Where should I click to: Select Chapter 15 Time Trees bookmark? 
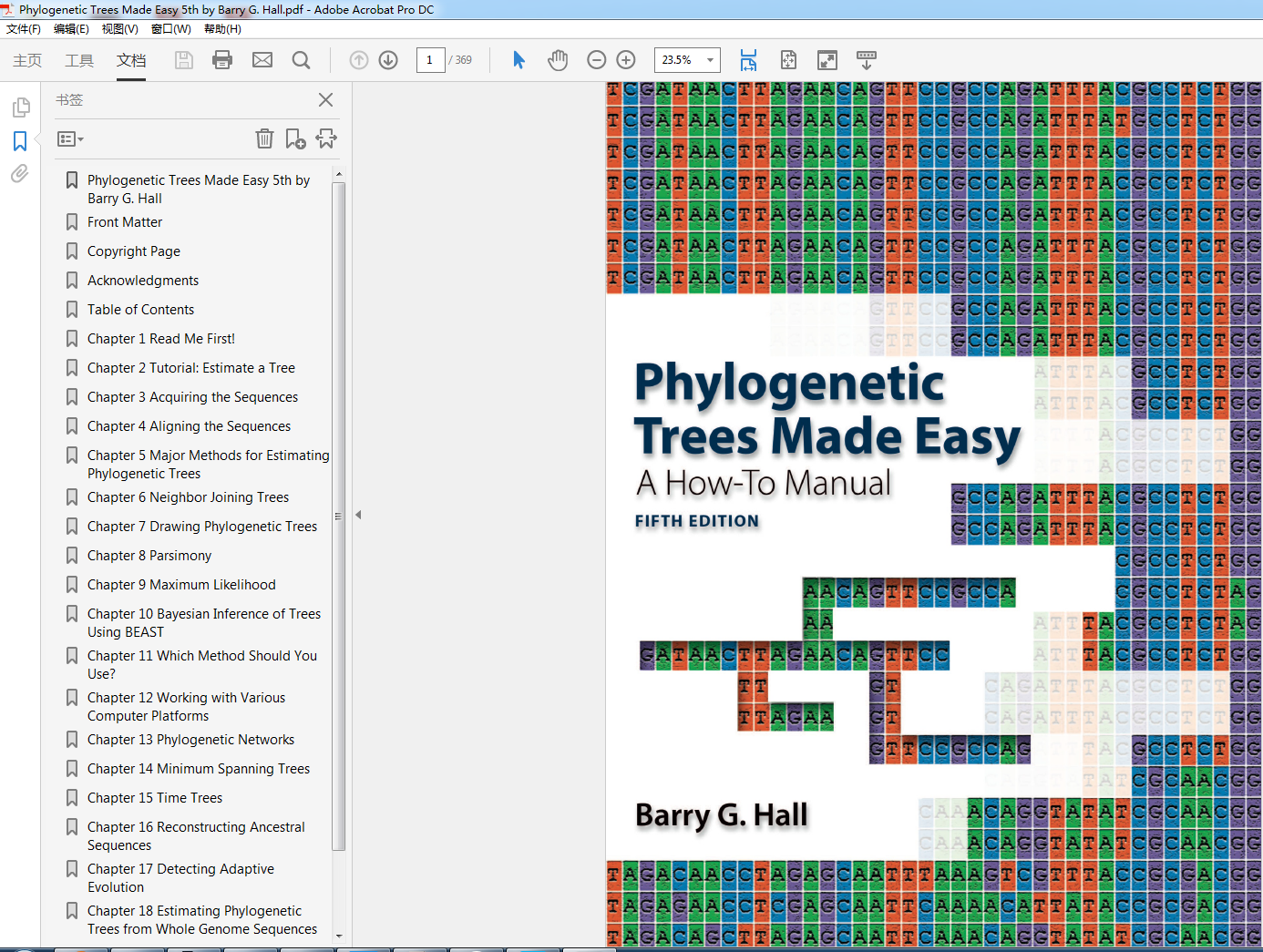coord(155,798)
